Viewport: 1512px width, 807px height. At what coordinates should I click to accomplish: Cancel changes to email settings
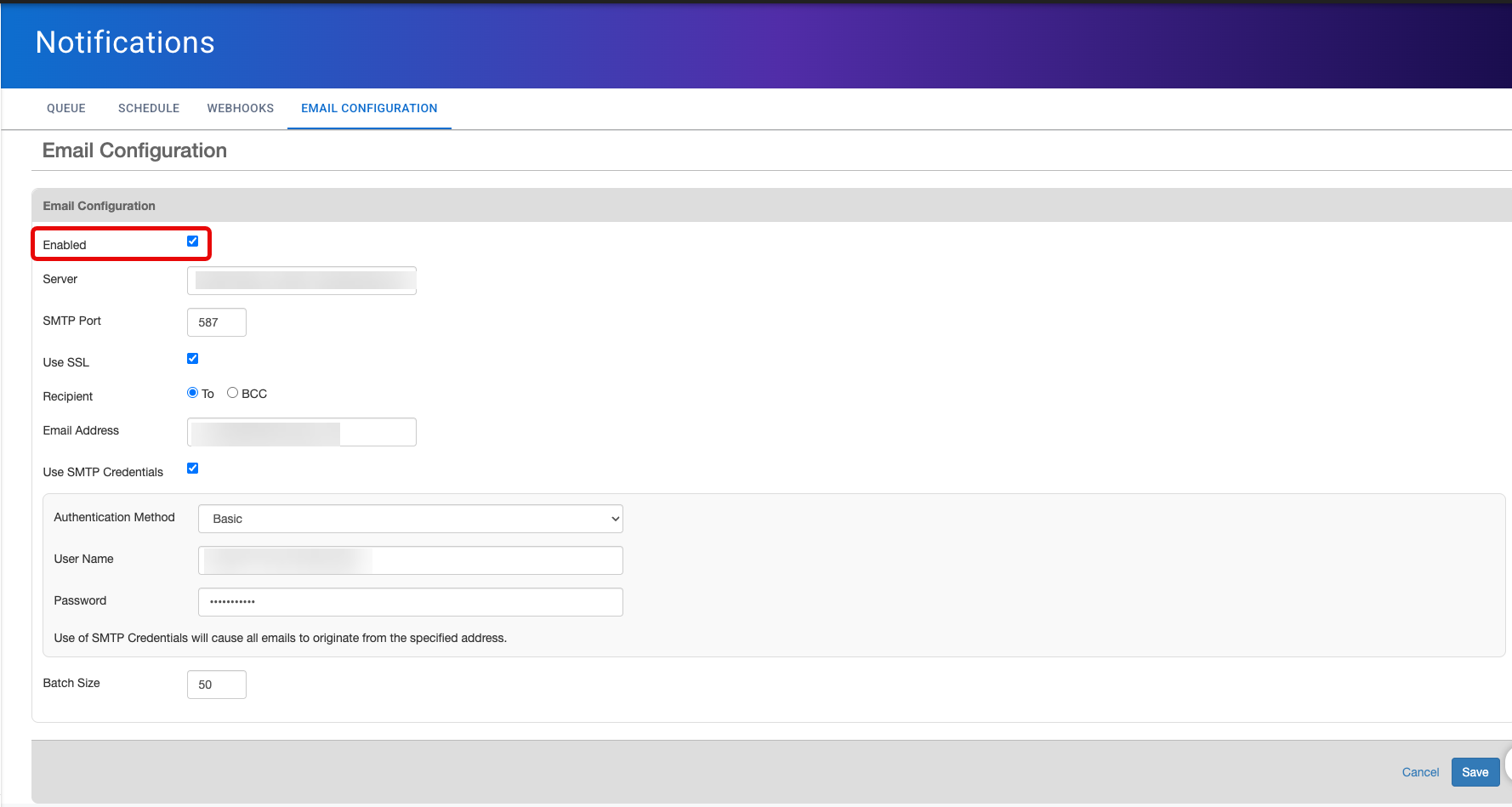1420,772
